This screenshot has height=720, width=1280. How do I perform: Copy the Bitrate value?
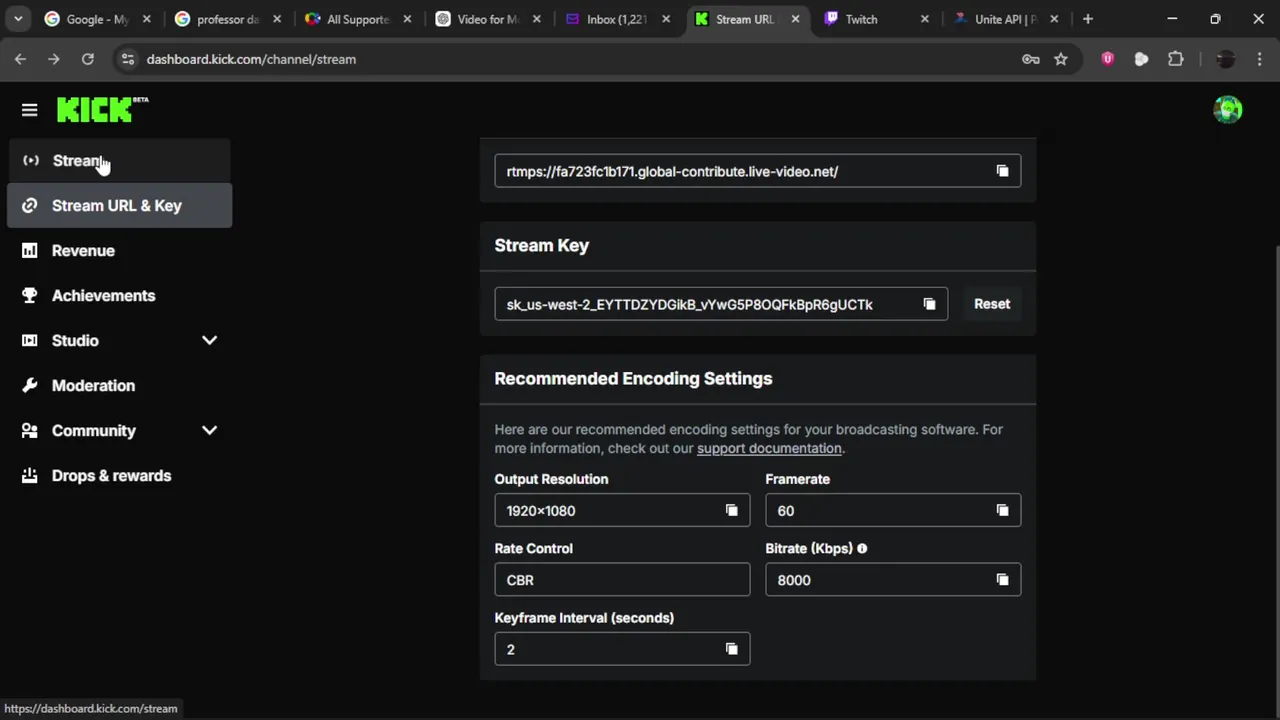pos(1002,580)
